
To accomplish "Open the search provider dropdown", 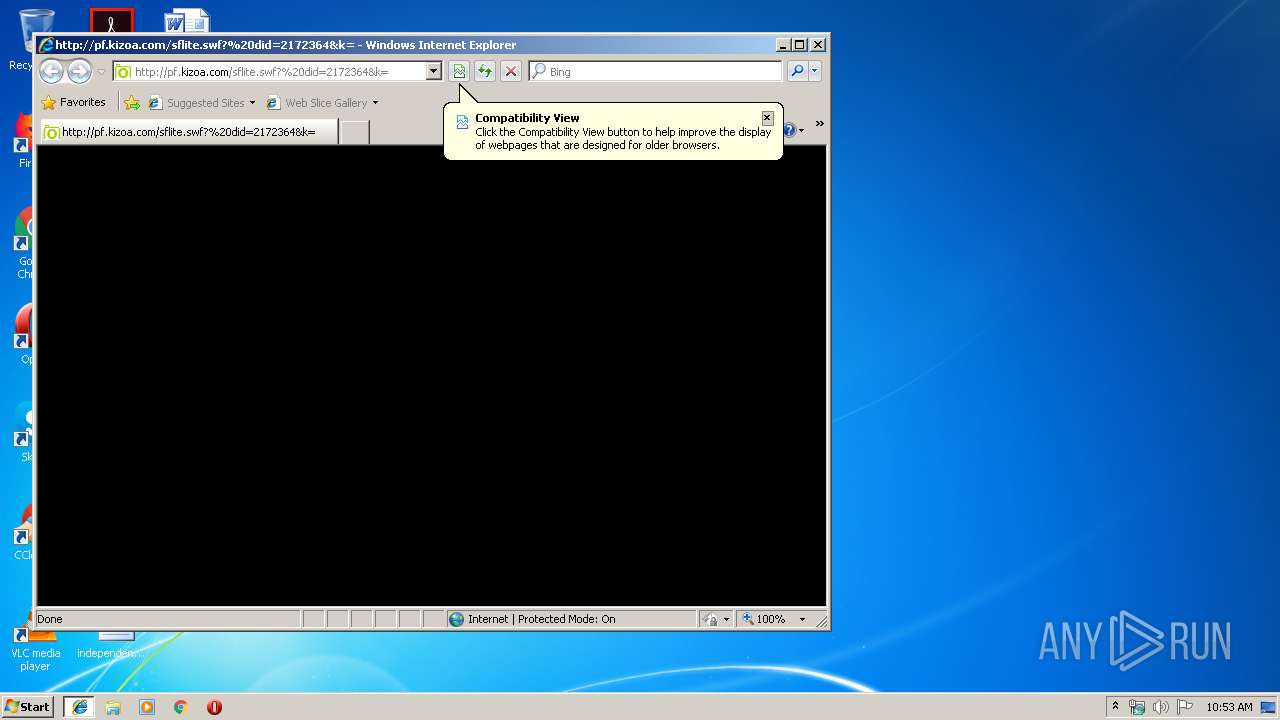I will [x=815, y=71].
